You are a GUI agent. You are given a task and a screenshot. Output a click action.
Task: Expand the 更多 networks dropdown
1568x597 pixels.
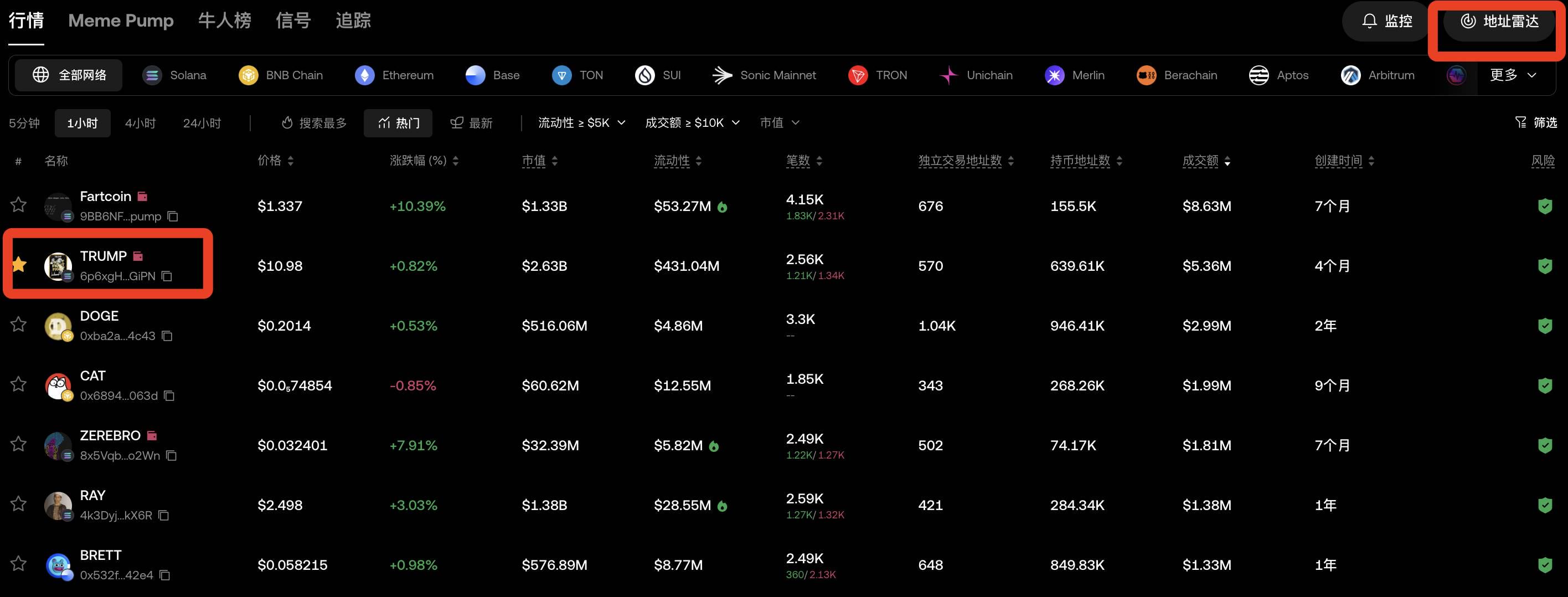click(x=1513, y=75)
